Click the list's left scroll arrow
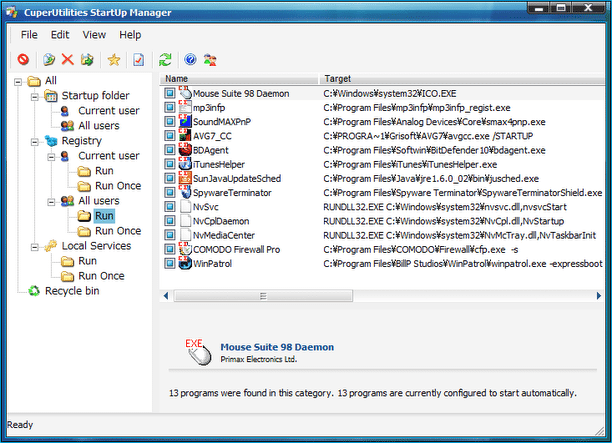 coord(166,296)
